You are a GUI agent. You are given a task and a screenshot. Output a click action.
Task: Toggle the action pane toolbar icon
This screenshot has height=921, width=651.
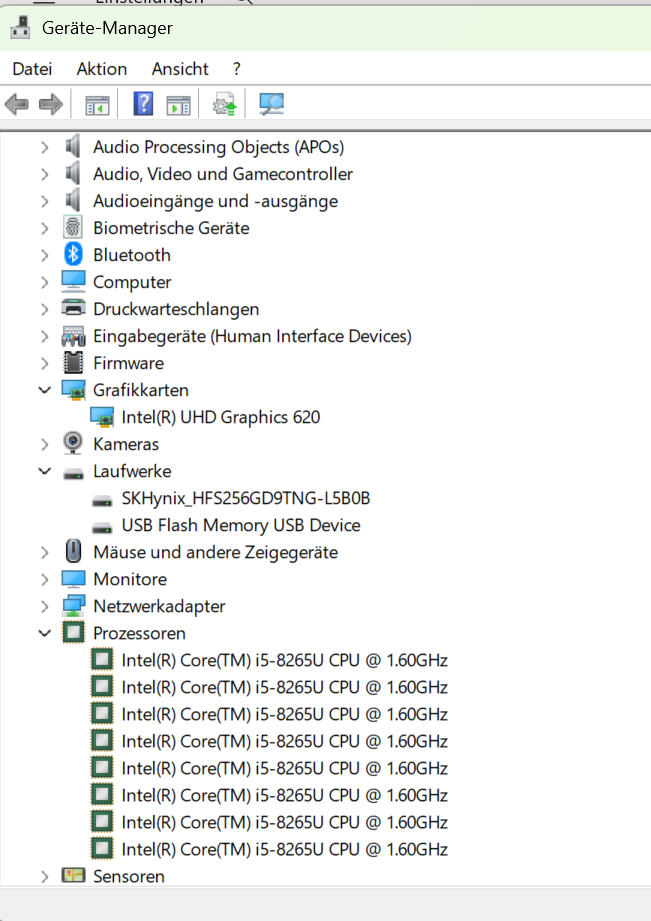click(x=178, y=106)
